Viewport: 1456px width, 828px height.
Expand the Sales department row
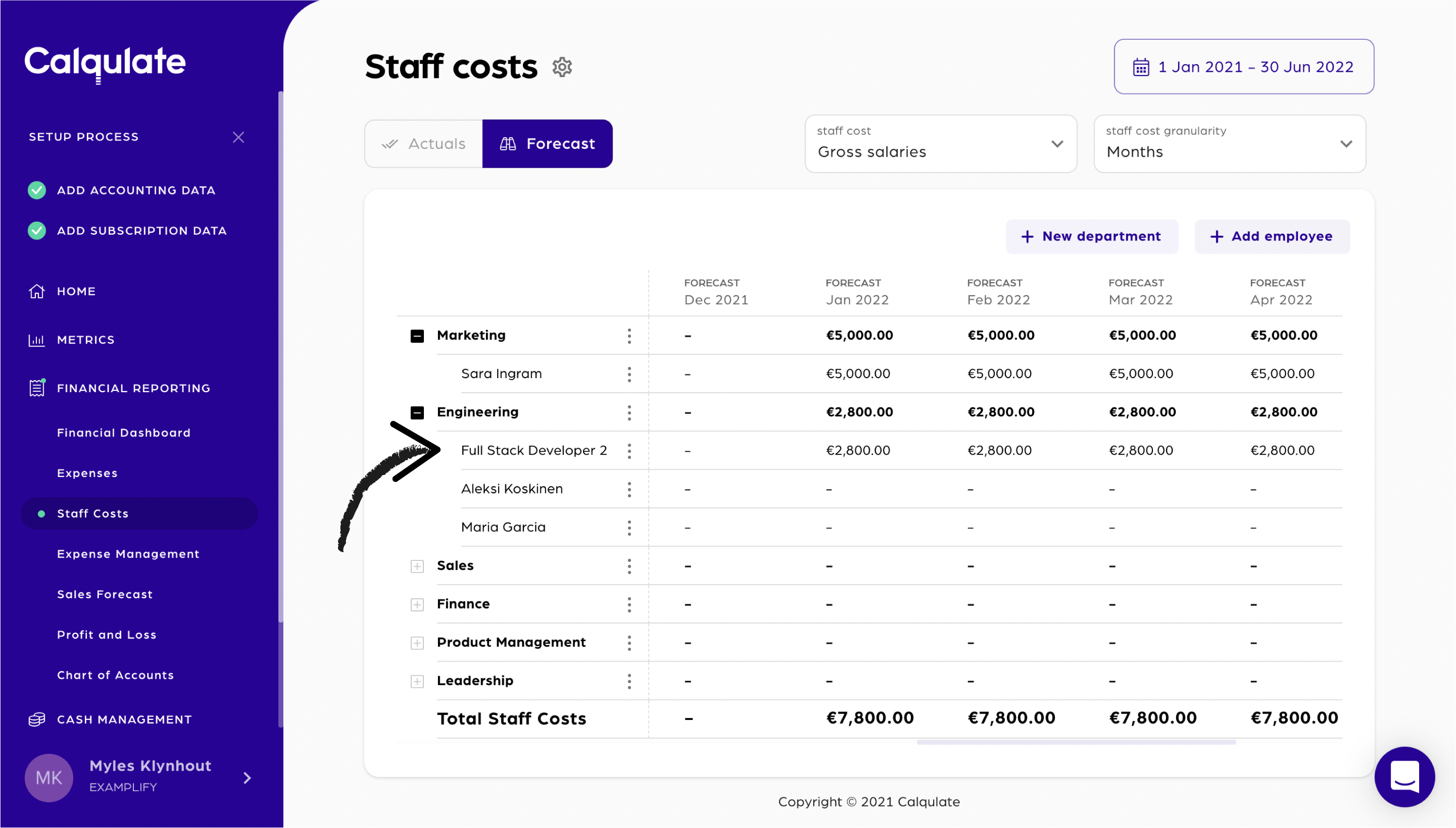click(x=417, y=566)
